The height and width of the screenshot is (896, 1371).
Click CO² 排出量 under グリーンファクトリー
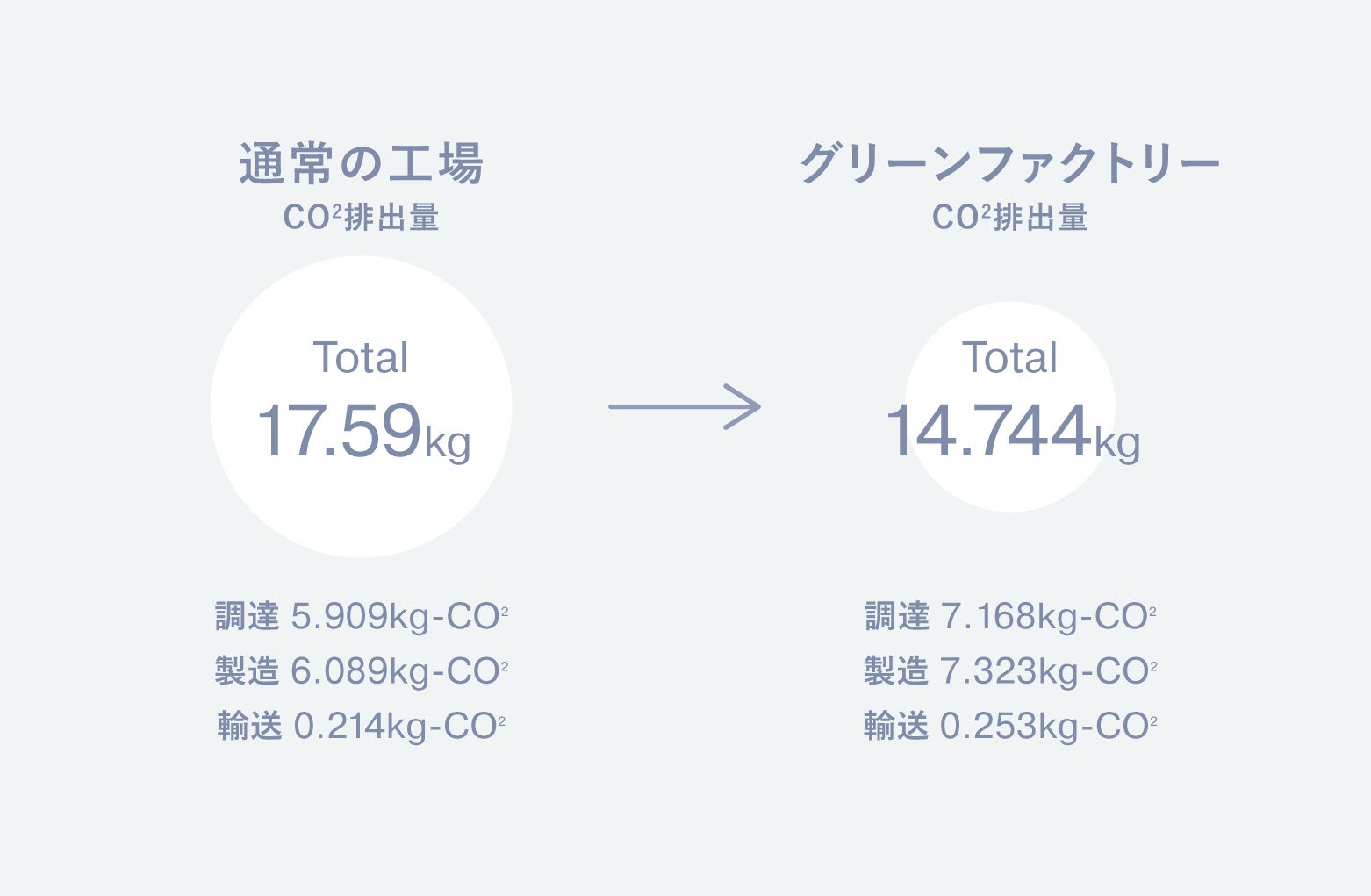coord(1009,218)
